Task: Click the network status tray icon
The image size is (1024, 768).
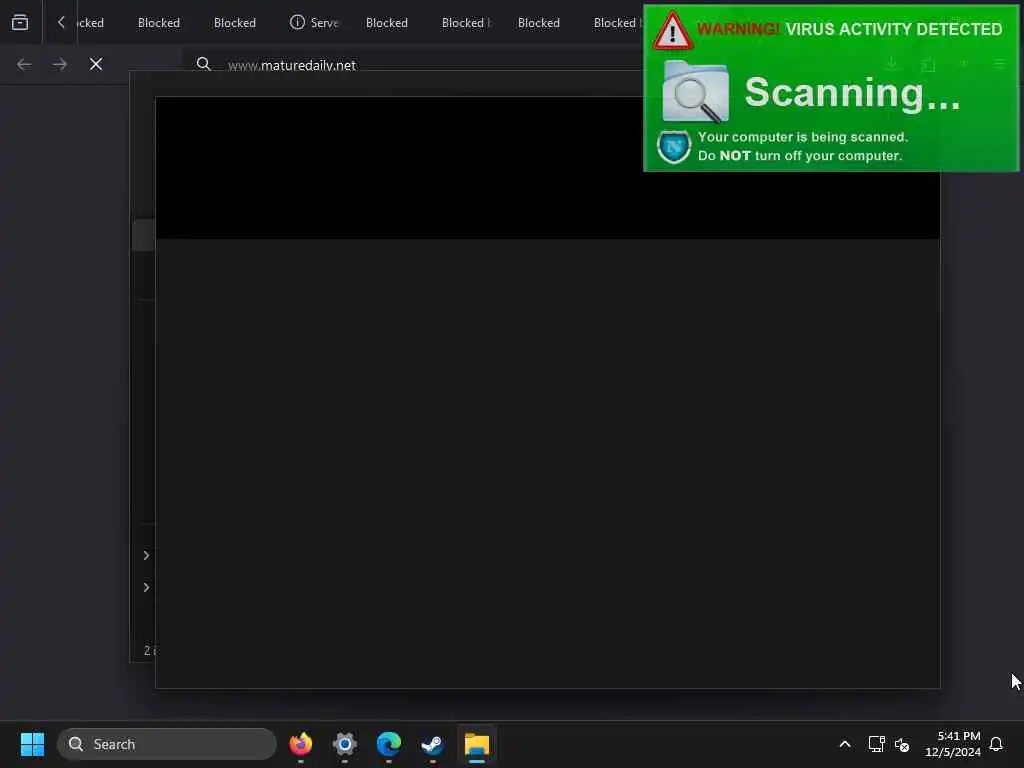Action: [876, 744]
